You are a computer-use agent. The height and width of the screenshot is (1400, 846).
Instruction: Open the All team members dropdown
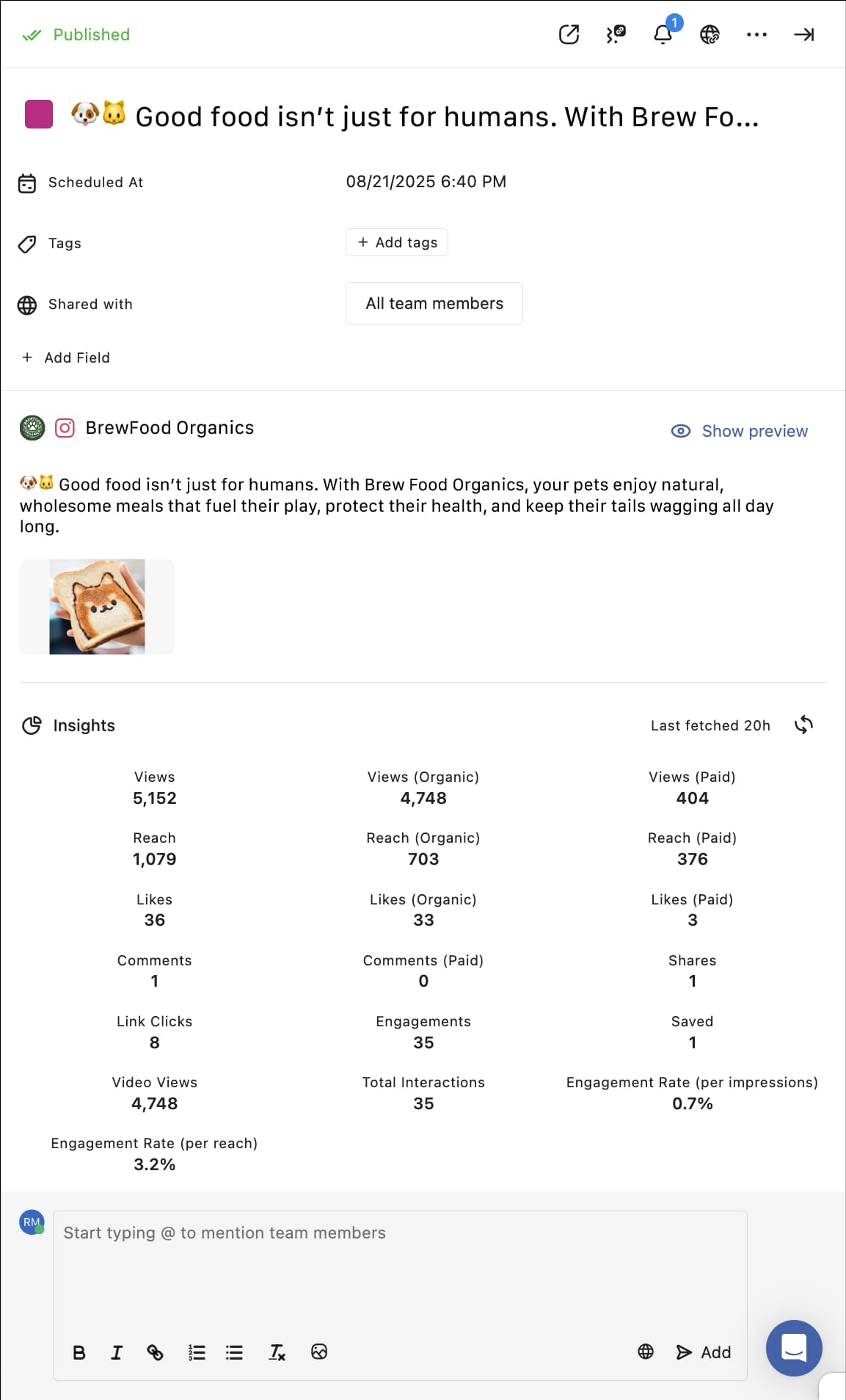[434, 303]
